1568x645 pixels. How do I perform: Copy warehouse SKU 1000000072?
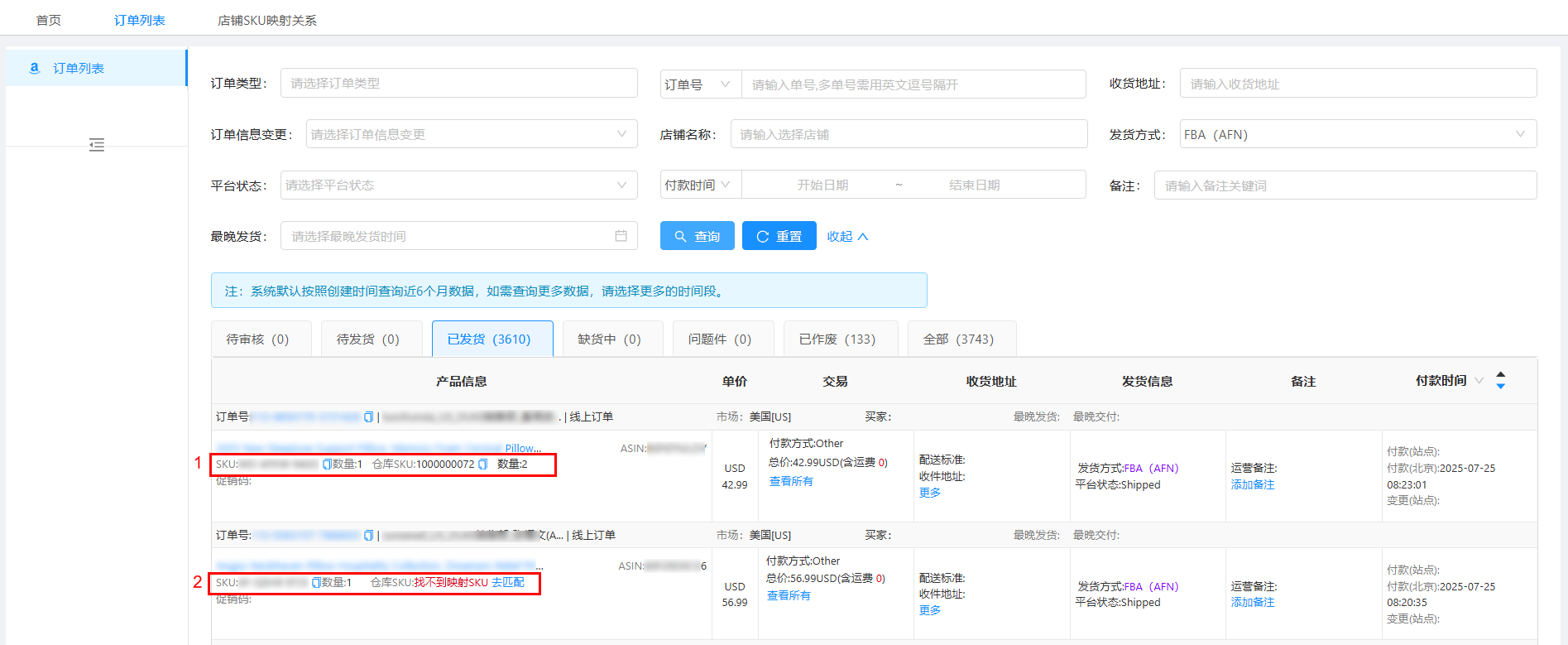[483, 464]
